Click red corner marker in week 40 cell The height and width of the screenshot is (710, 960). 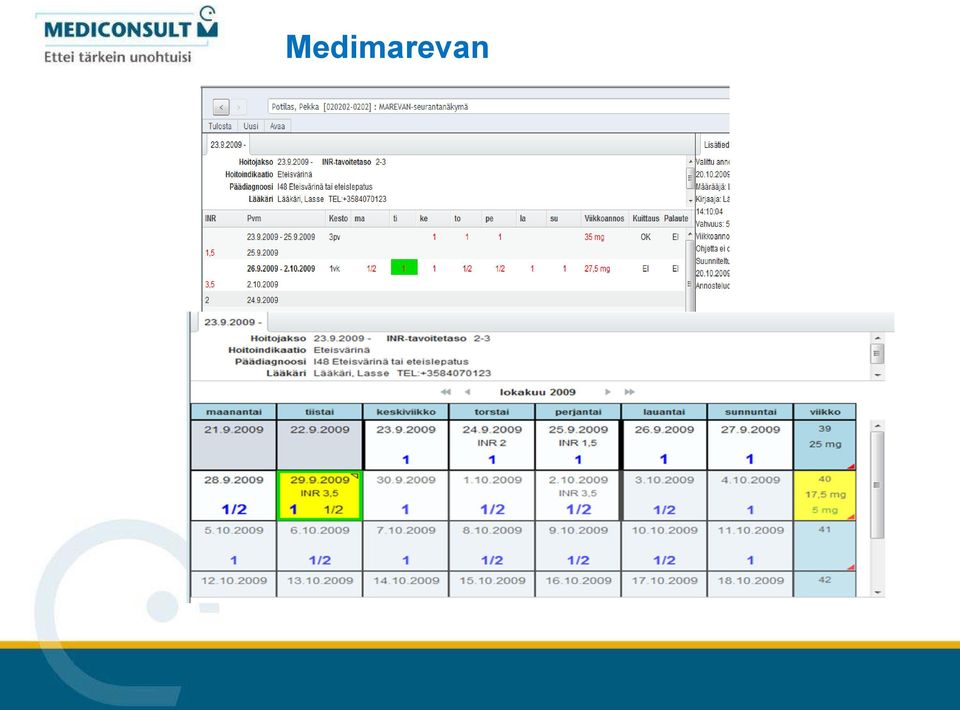point(851,517)
